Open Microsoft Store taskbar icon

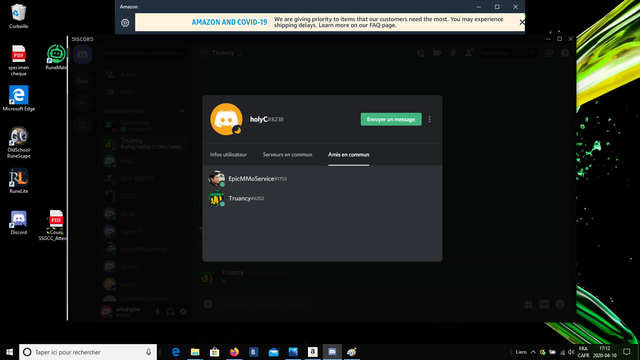(215, 352)
